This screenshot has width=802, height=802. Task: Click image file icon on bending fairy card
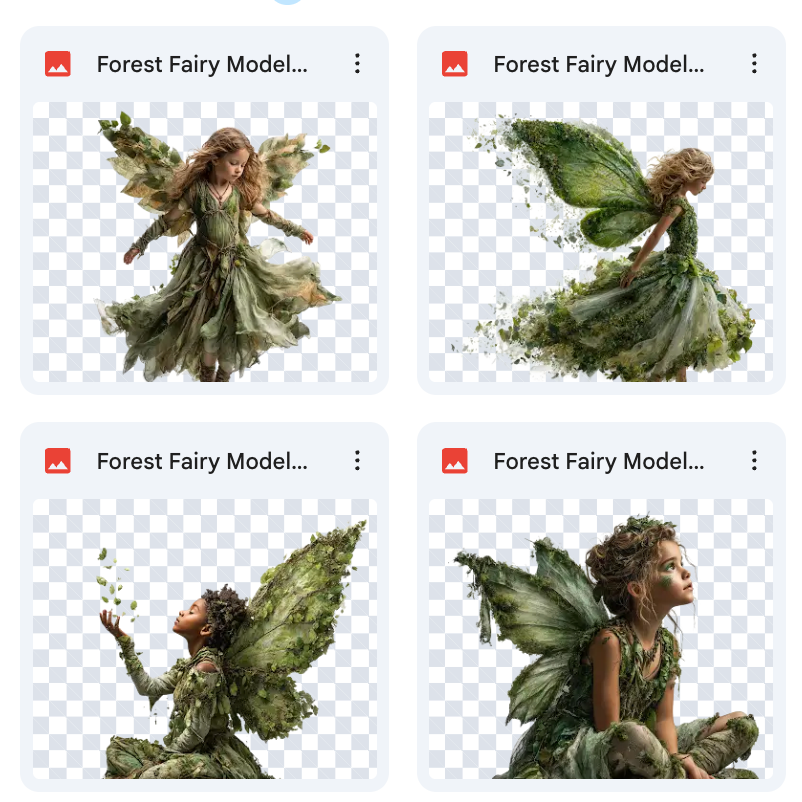click(x=455, y=65)
